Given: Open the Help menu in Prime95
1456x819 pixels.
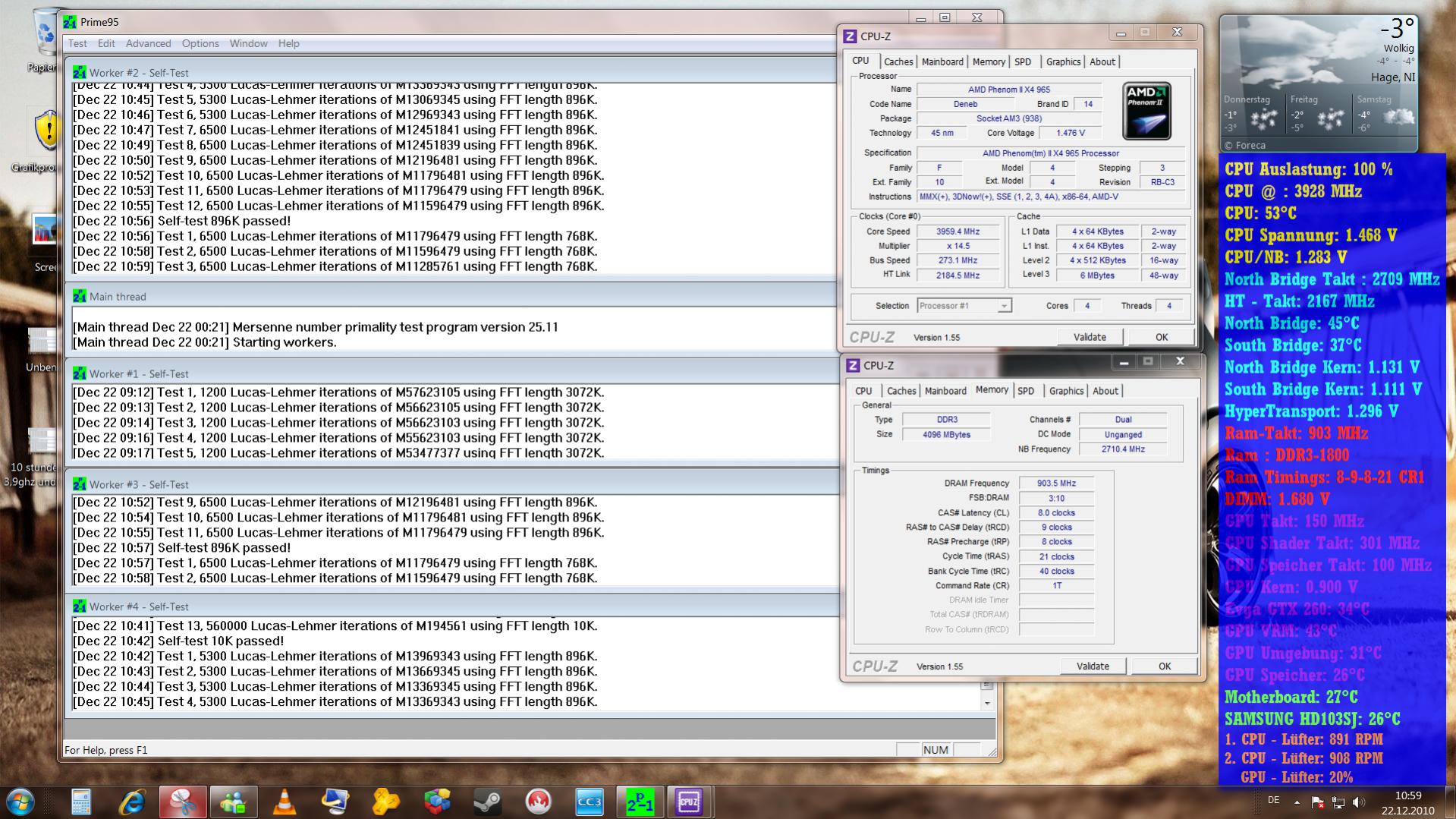Looking at the screenshot, I should (288, 43).
